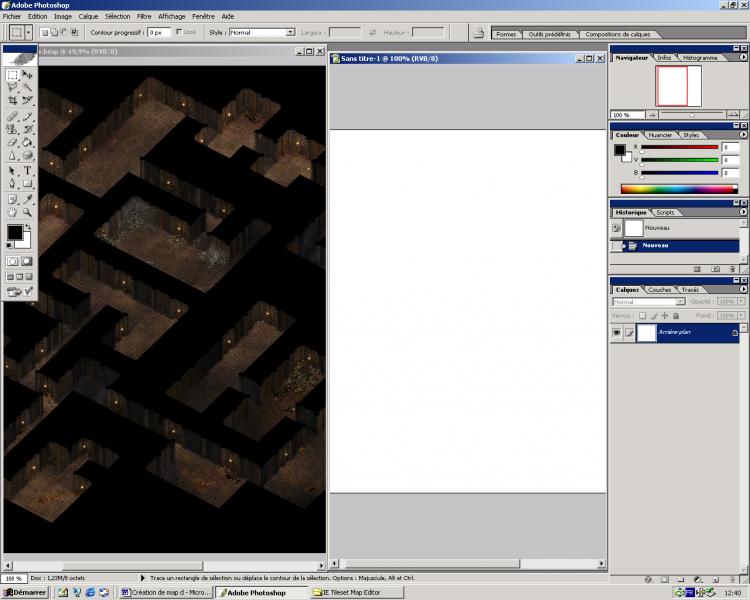
Task: Select the Slice tool
Action: 27,100
